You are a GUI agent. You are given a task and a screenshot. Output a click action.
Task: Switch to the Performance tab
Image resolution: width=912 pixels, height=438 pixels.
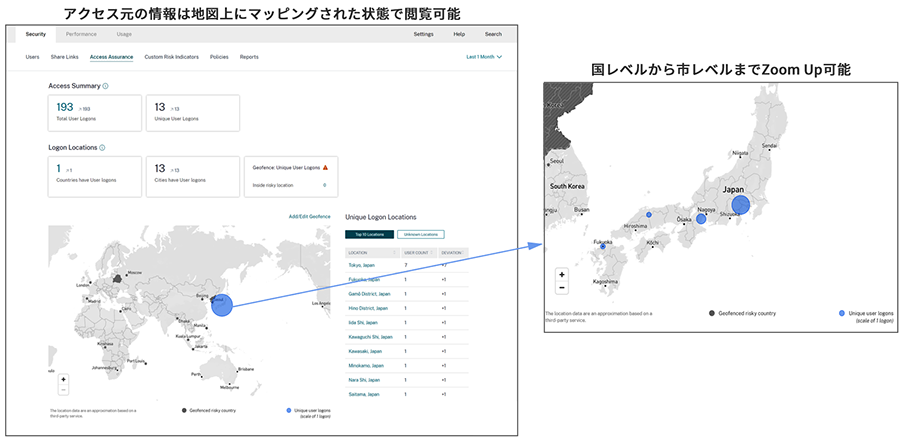(x=81, y=34)
